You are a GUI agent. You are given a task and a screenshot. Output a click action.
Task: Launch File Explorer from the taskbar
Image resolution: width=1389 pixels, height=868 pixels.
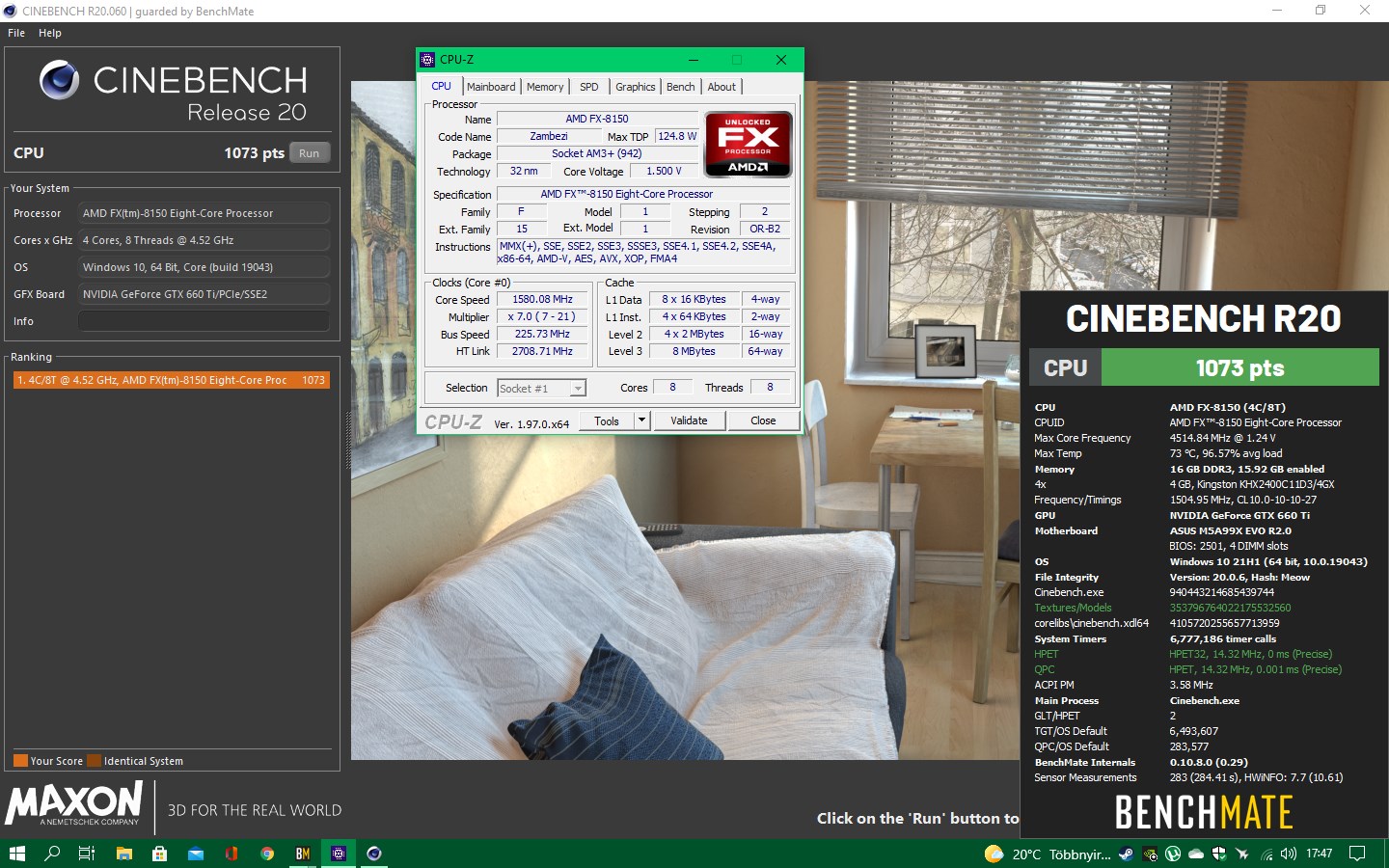pyautogui.click(x=123, y=854)
